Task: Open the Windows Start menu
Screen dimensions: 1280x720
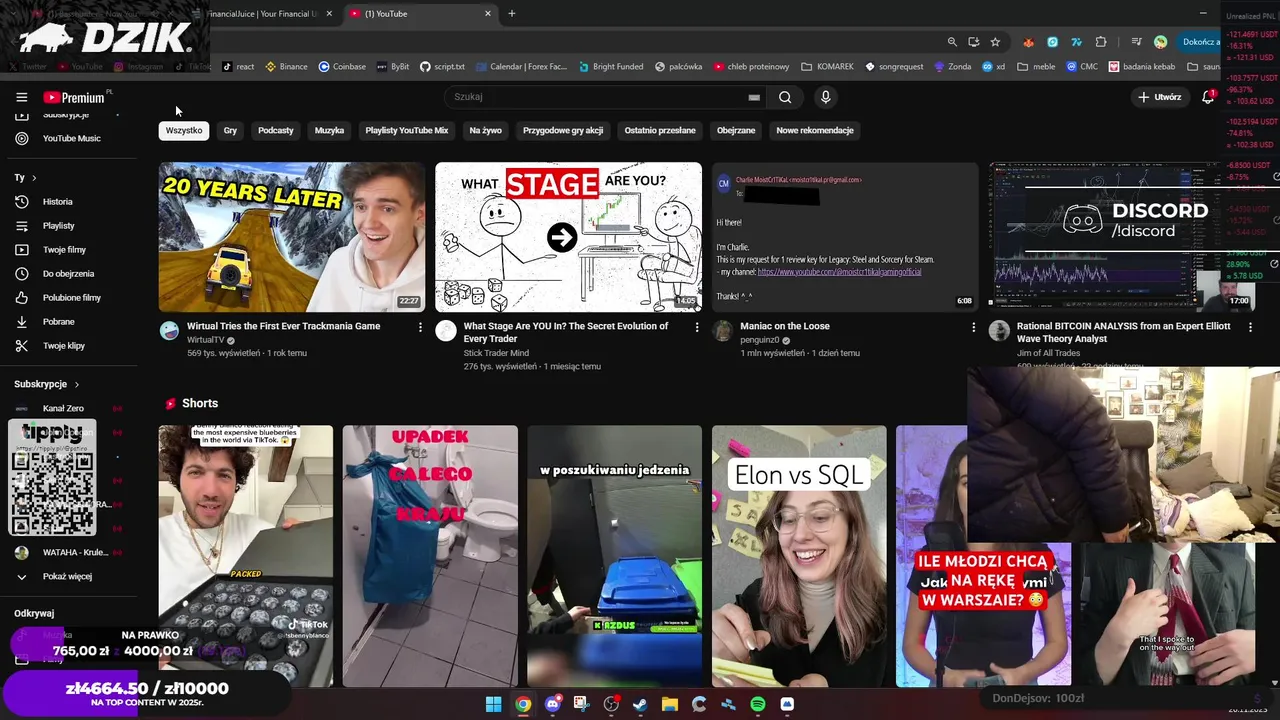Action: tap(493, 704)
